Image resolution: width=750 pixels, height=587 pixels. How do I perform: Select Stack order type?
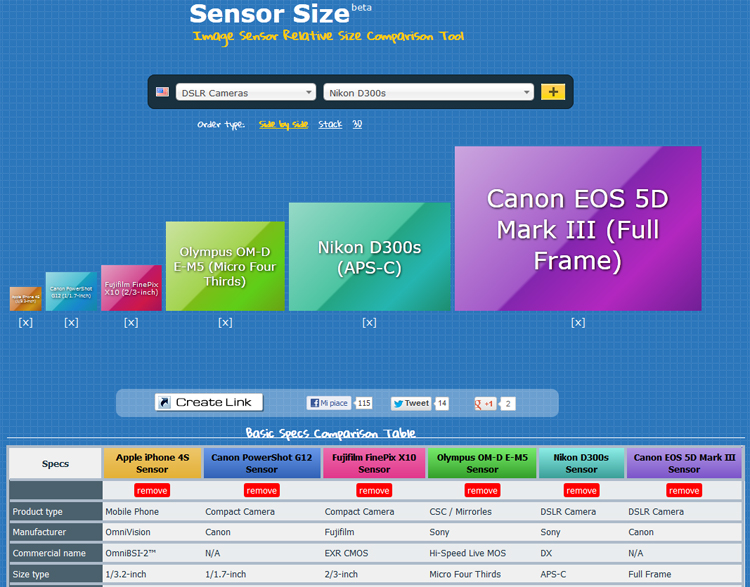pyautogui.click(x=330, y=124)
